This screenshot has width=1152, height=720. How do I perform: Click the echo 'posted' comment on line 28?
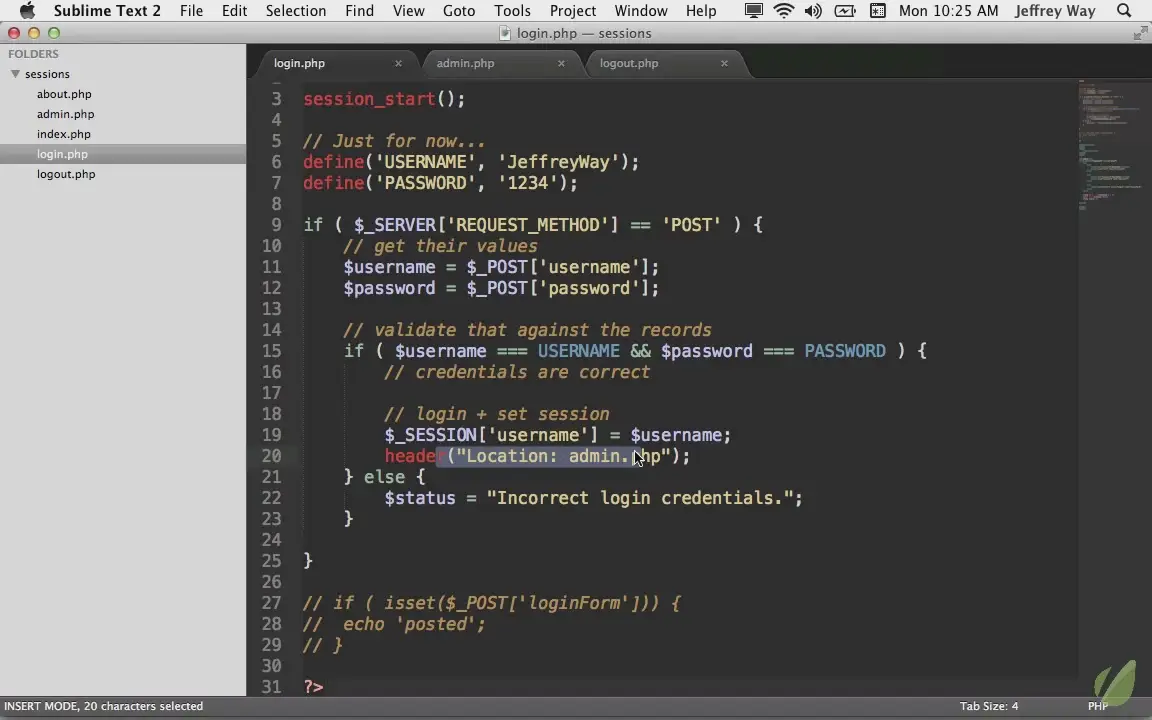pos(395,624)
